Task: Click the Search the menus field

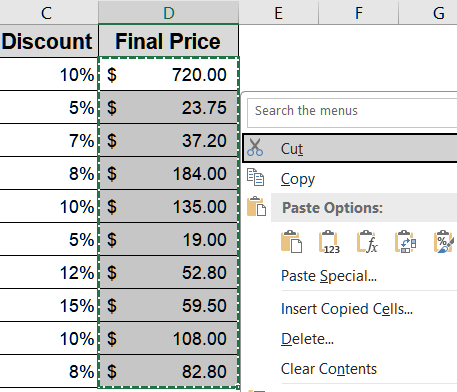Action: point(352,113)
